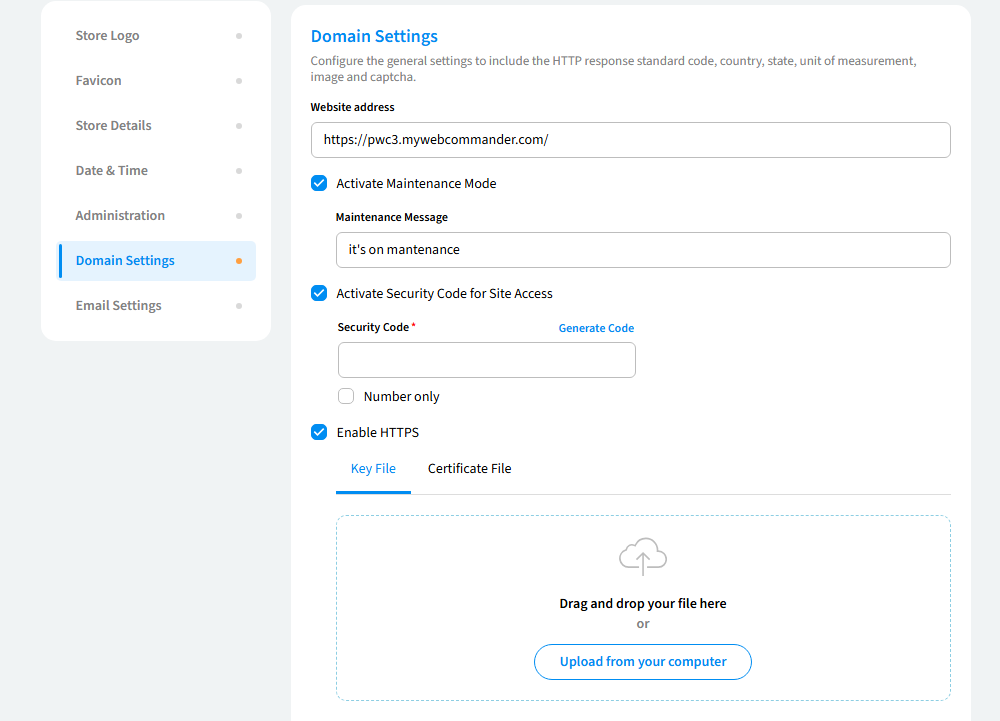1000x721 pixels.
Task: Toggle the Enable HTTPS checkbox
Action: coord(319,433)
